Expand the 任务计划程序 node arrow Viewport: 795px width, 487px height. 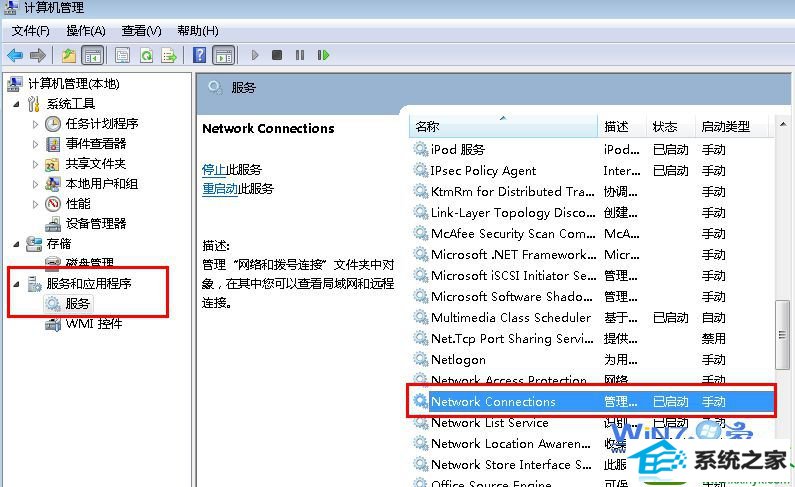pyautogui.click(x=35, y=124)
